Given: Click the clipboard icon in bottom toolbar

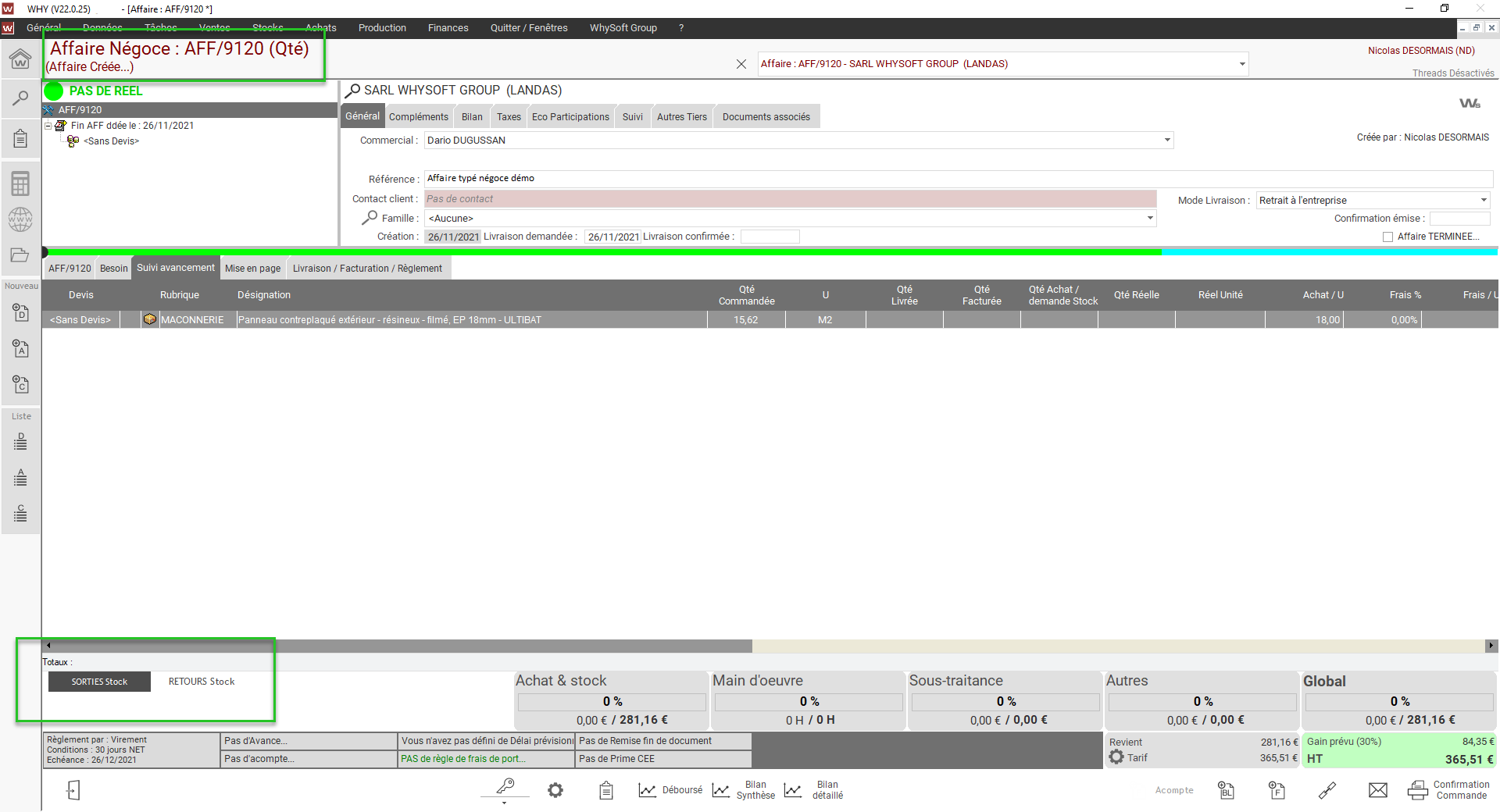Looking at the screenshot, I should (x=606, y=790).
